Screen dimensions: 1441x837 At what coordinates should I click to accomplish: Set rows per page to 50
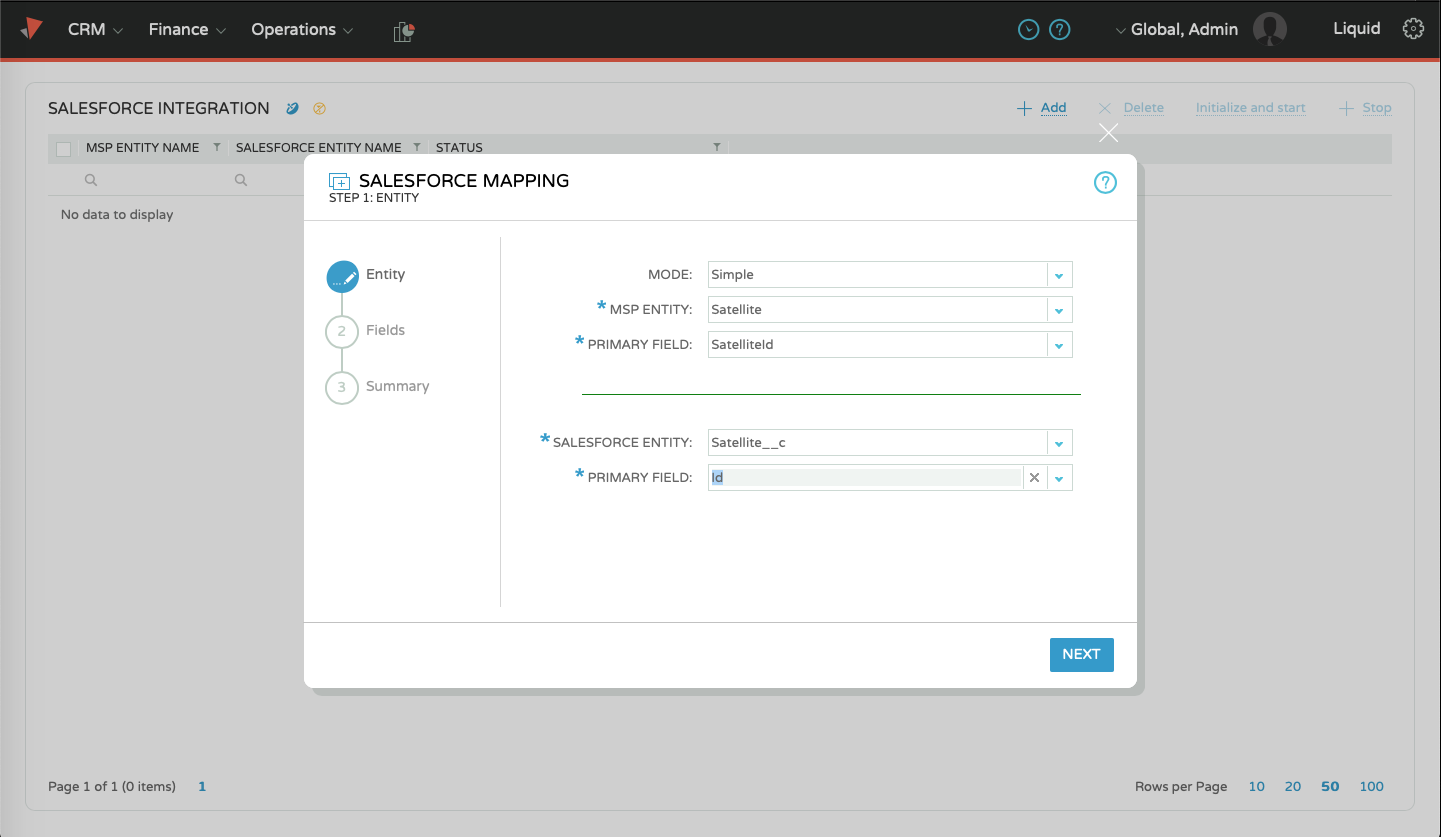pyautogui.click(x=1330, y=787)
